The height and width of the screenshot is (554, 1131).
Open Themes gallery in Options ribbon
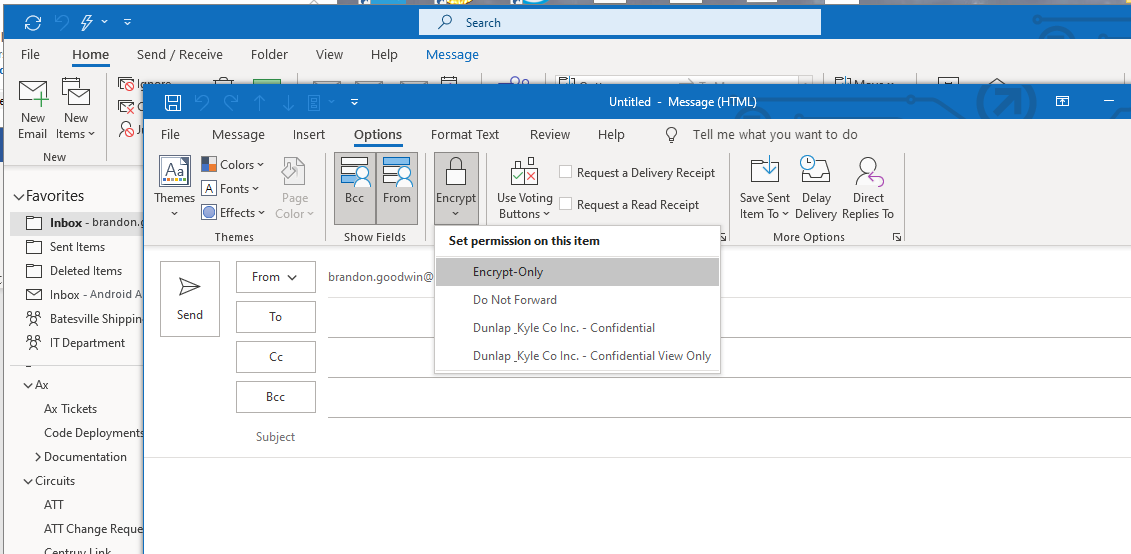(175, 187)
